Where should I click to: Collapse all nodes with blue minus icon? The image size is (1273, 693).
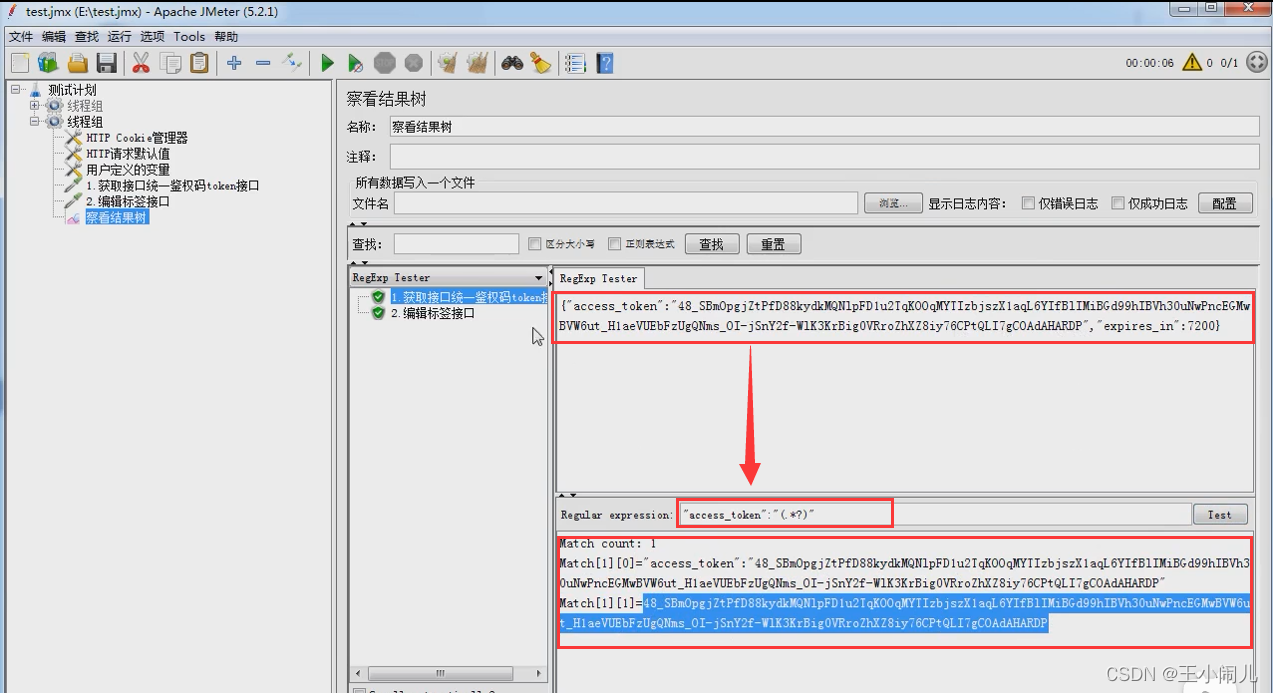(x=263, y=63)
